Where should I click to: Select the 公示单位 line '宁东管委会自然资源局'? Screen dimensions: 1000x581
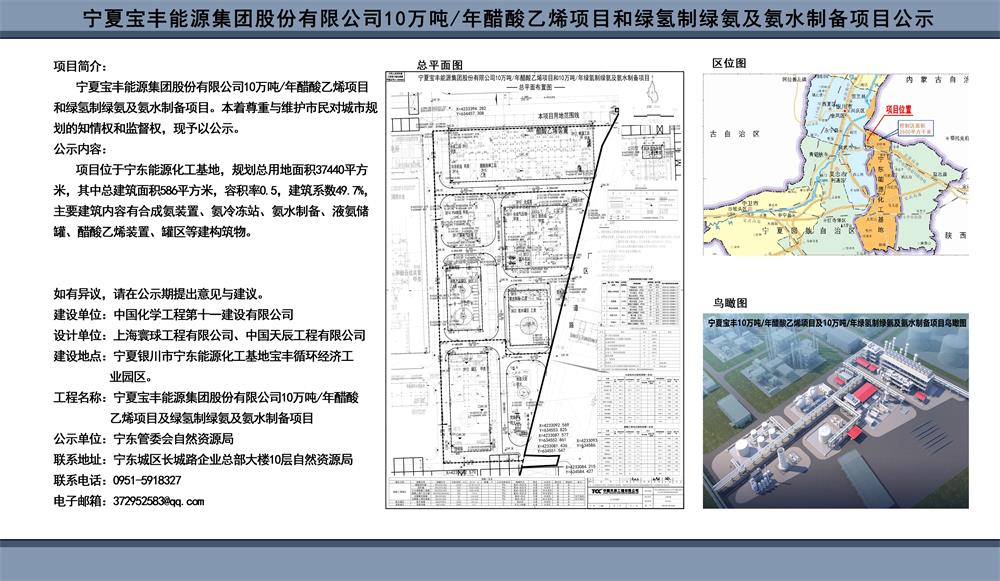[x=143, y=439]
